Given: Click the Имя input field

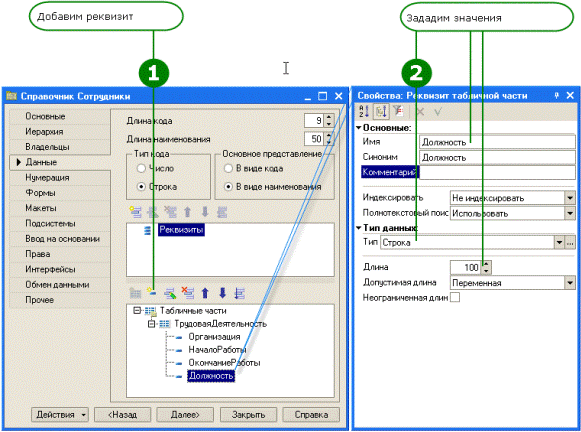Looking at the screenshot, I should click(497, 142).
